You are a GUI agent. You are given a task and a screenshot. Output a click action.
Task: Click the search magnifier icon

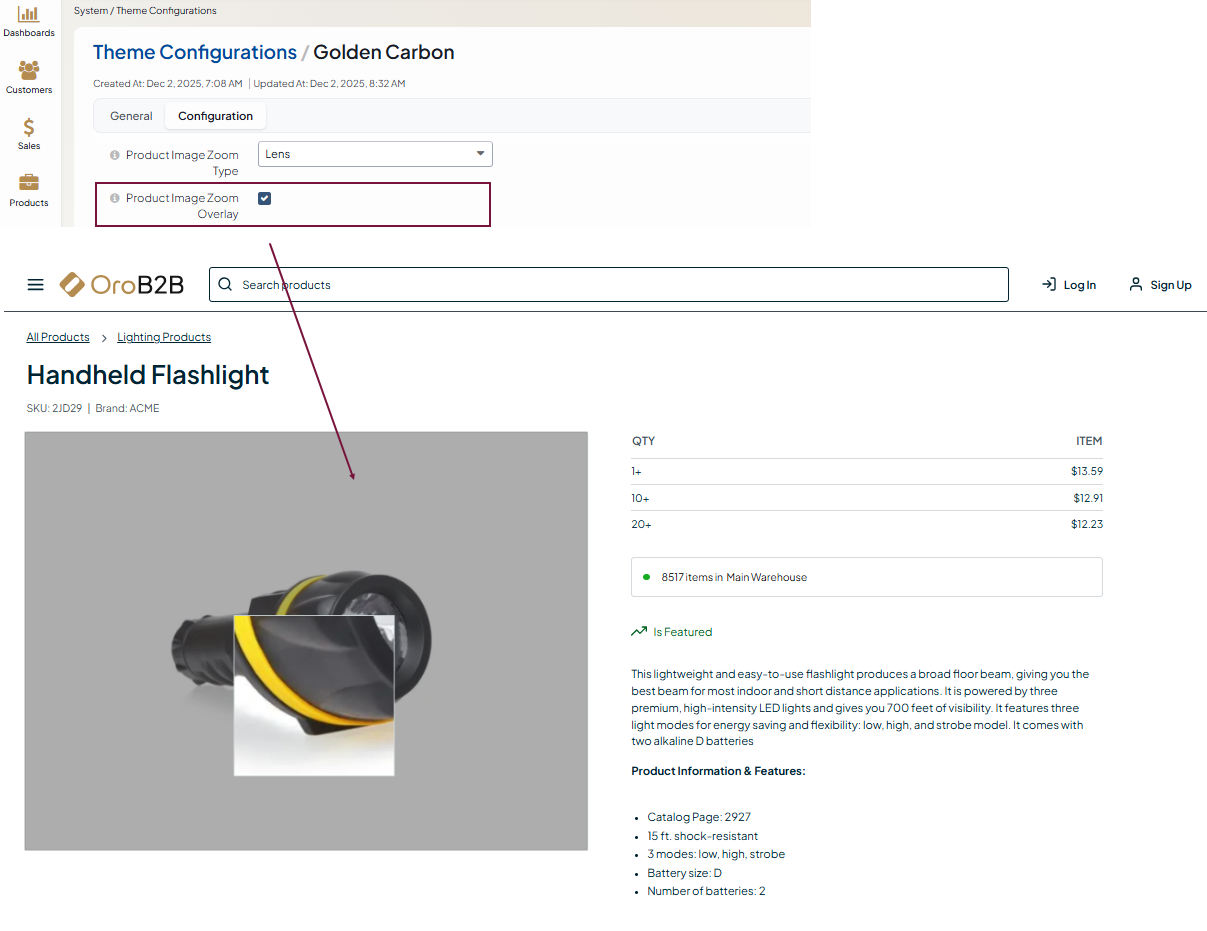[225, 285]
